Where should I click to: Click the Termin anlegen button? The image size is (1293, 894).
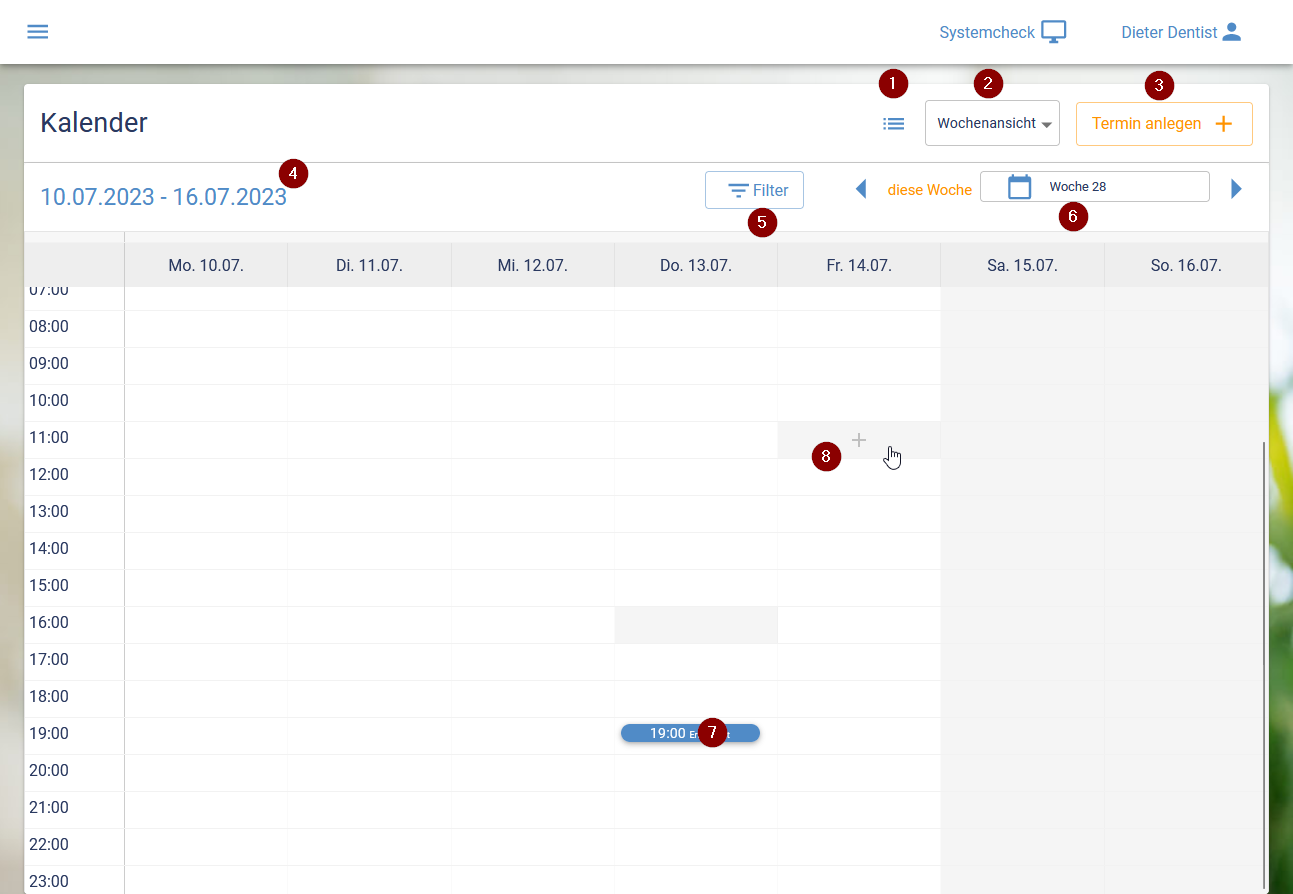coord(1164,123)
